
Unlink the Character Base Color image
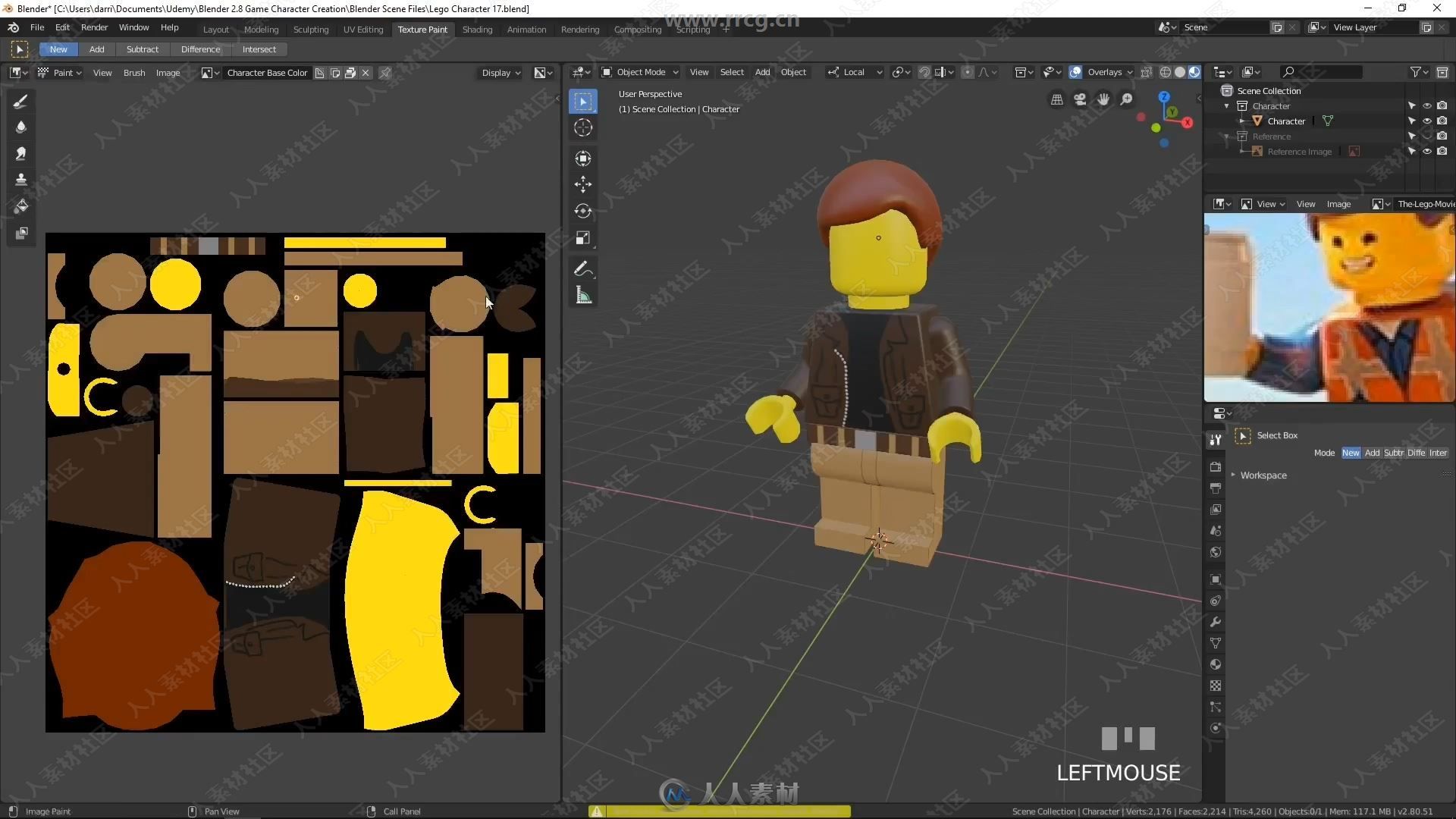click(x=366, y=73)
